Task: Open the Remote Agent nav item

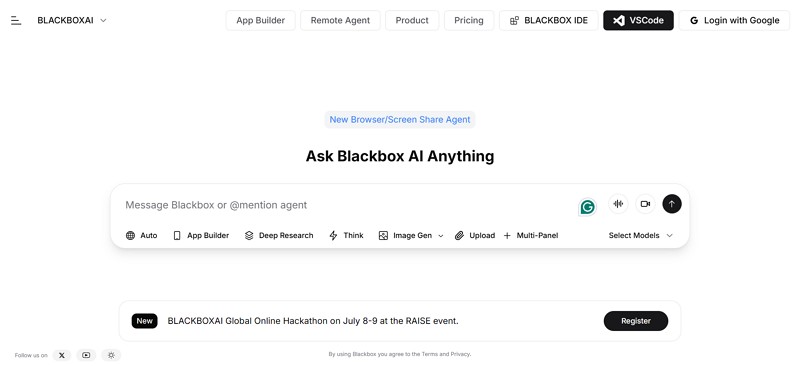Action: (340, 20)
